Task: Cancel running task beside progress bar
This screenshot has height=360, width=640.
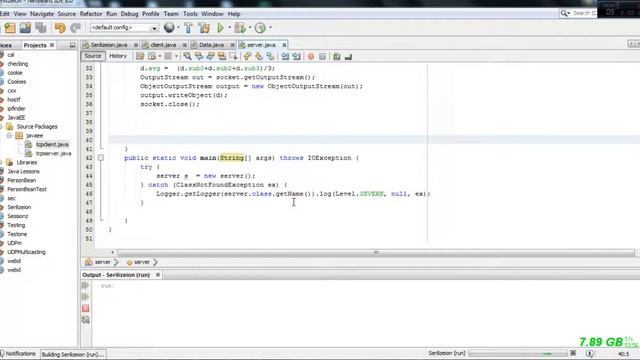Action: (x=573, y=353)
